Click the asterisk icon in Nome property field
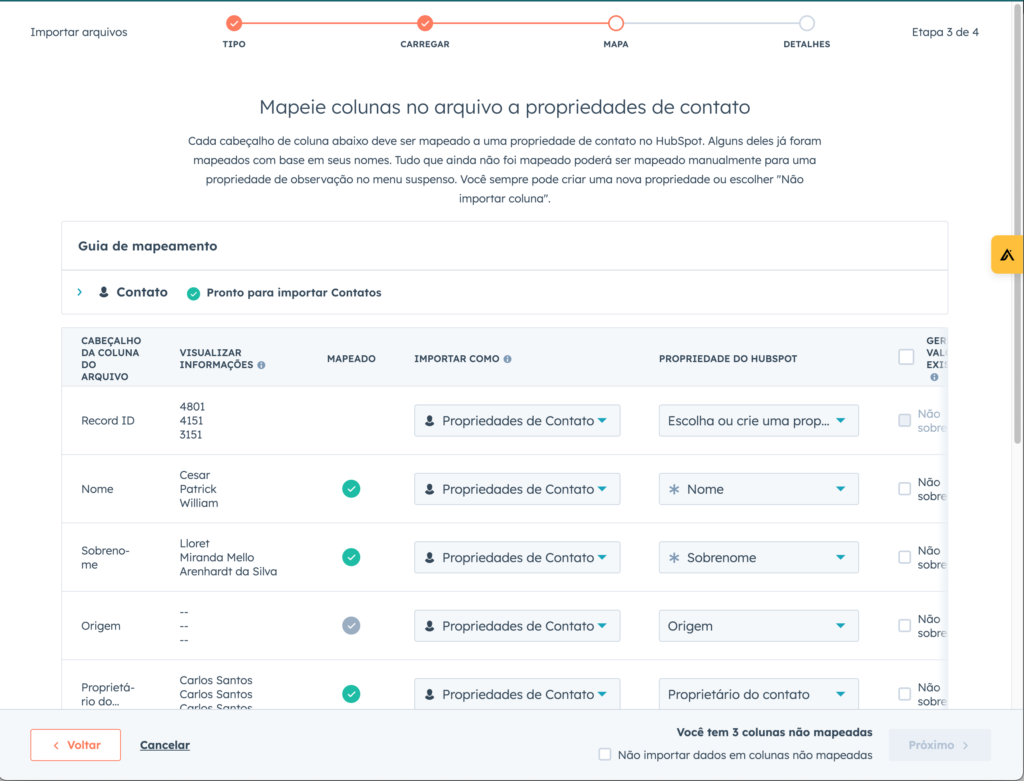 675,489
